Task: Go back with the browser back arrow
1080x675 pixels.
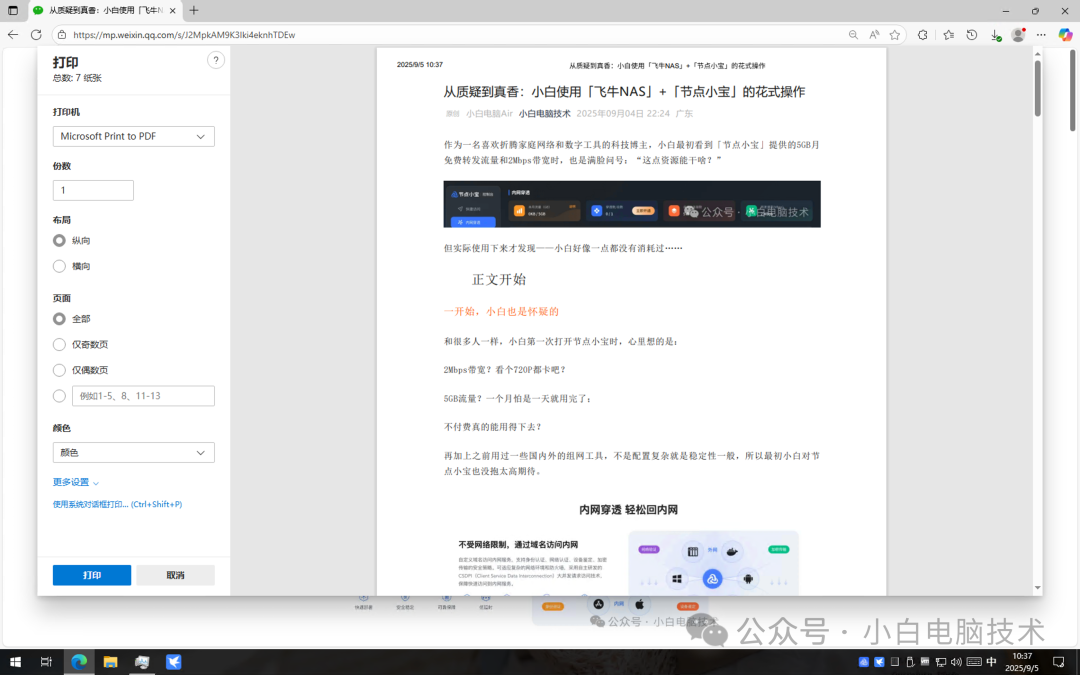Action: 13,34
